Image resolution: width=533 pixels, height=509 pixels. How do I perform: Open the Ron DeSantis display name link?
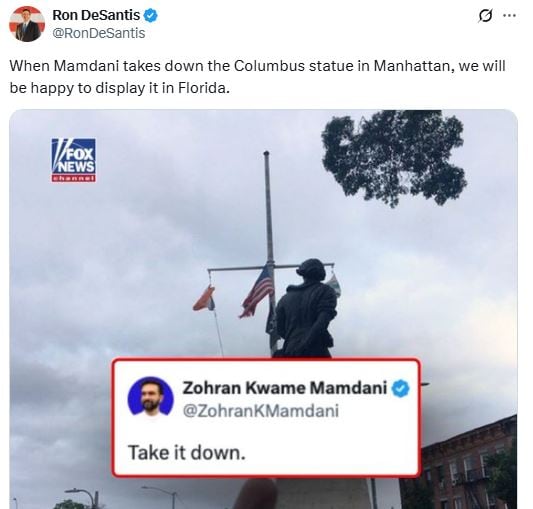96,15
